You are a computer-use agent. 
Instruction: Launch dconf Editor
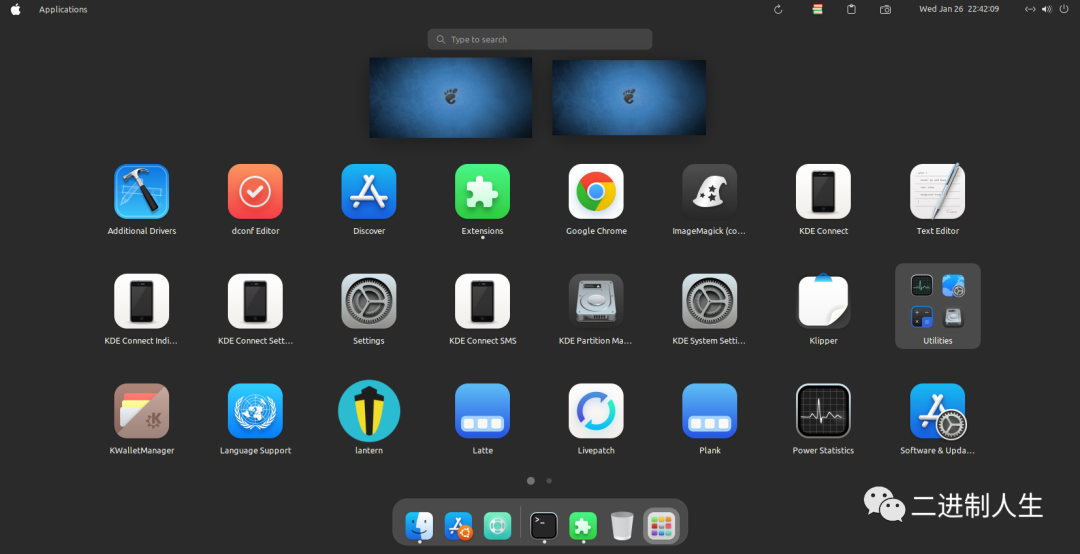coord(255,192)
